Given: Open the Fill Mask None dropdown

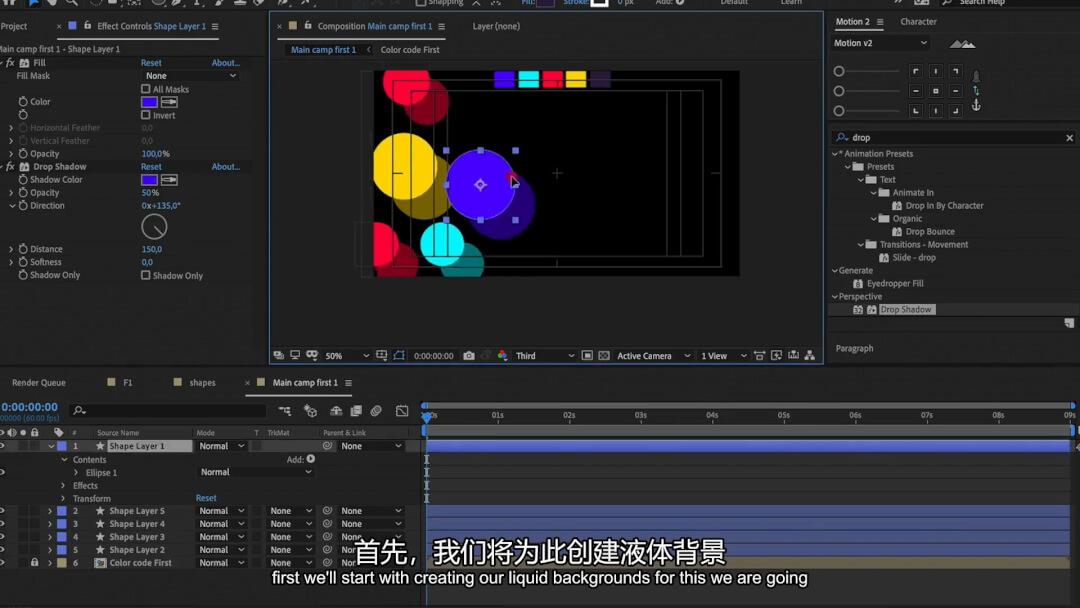Looking at the screenshot, I should tap(191, 76).
